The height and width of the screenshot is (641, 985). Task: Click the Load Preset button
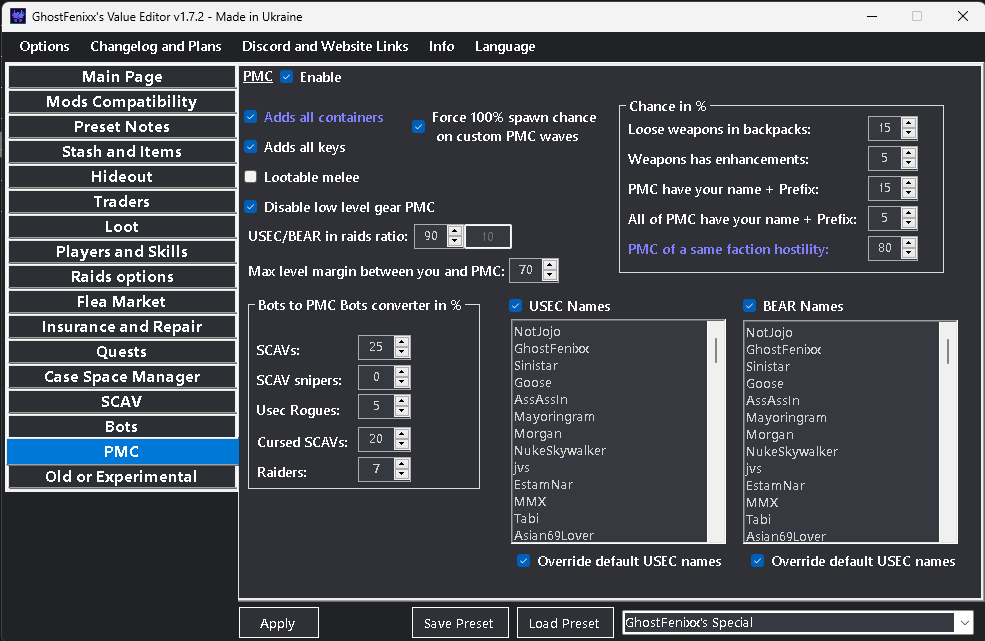click(565, 623)
